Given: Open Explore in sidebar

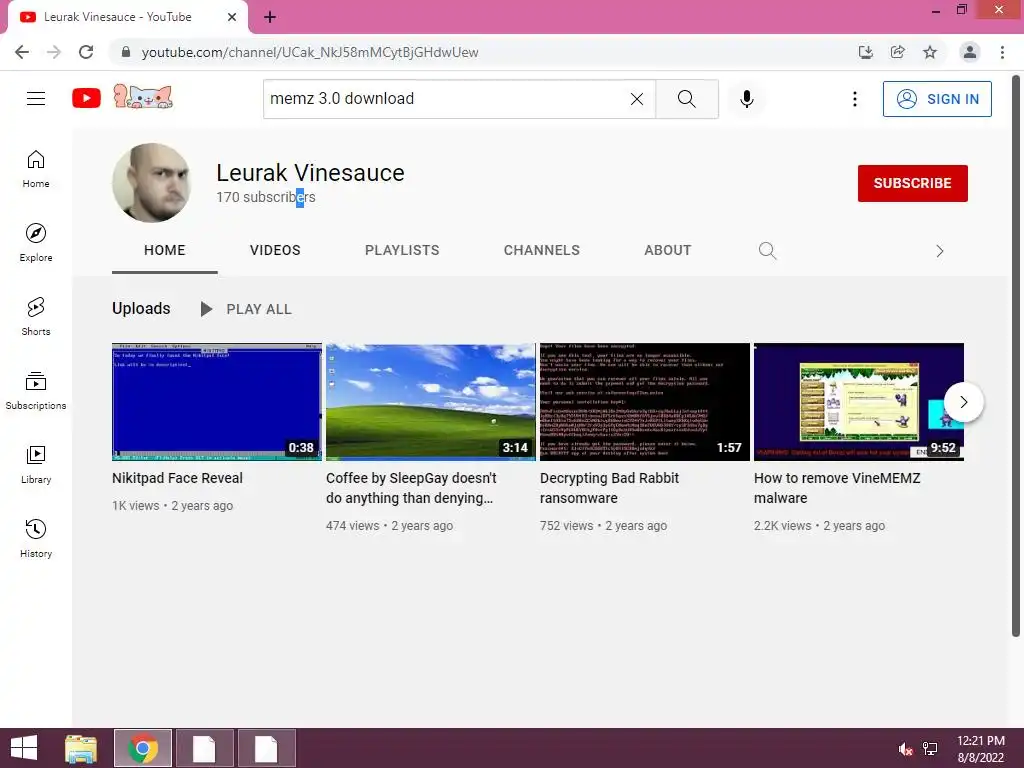Looking at the screenshot, I should 36,243.
